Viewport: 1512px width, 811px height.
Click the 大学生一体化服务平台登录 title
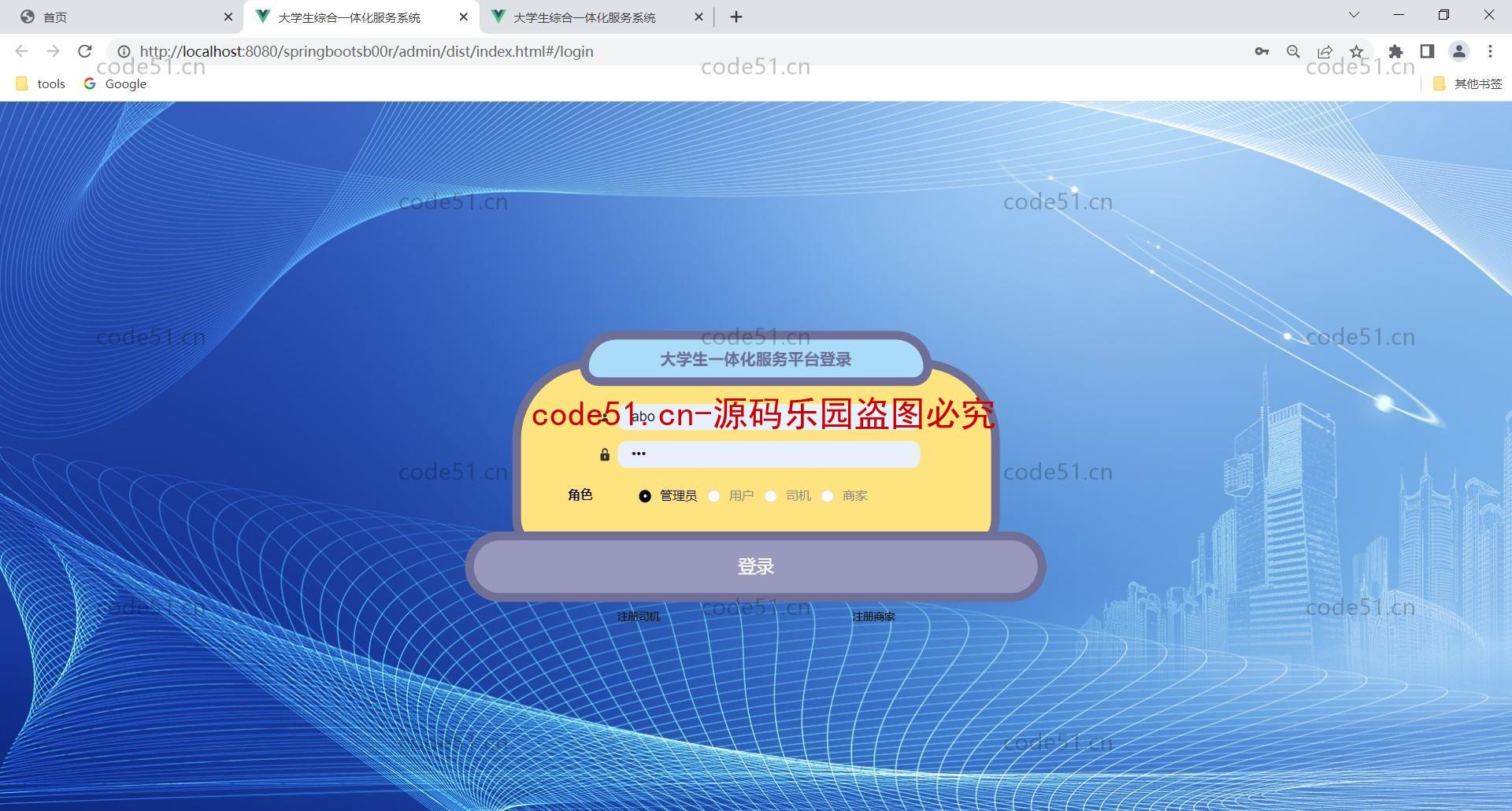pos(755,360)
